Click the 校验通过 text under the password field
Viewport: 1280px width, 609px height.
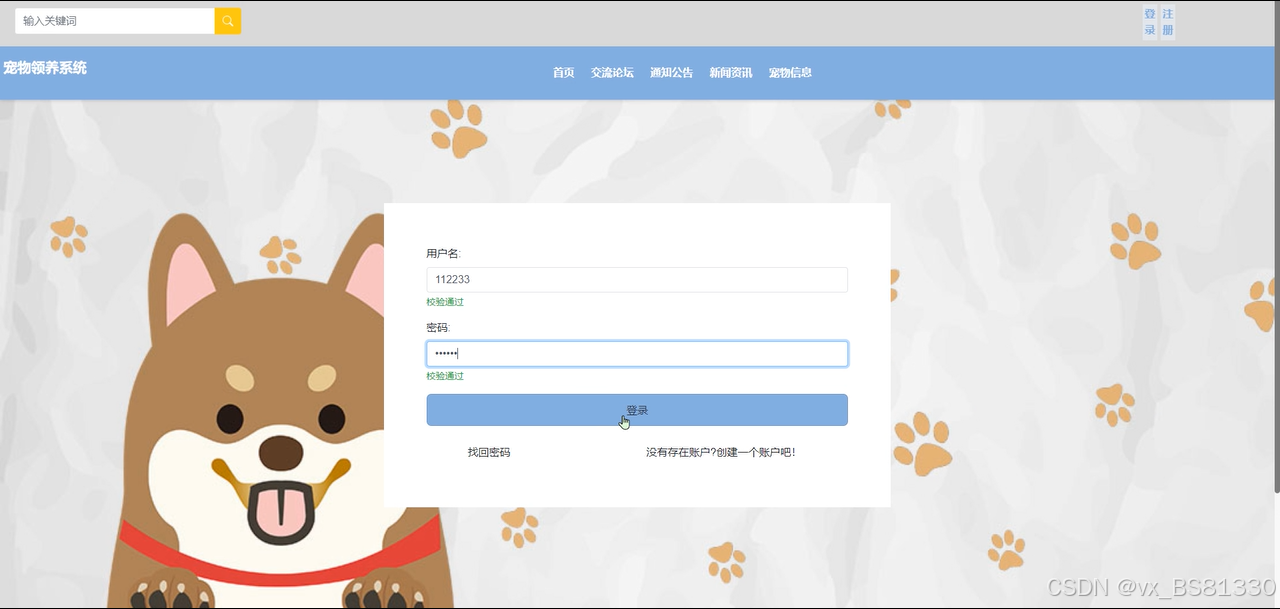point(445,376)
